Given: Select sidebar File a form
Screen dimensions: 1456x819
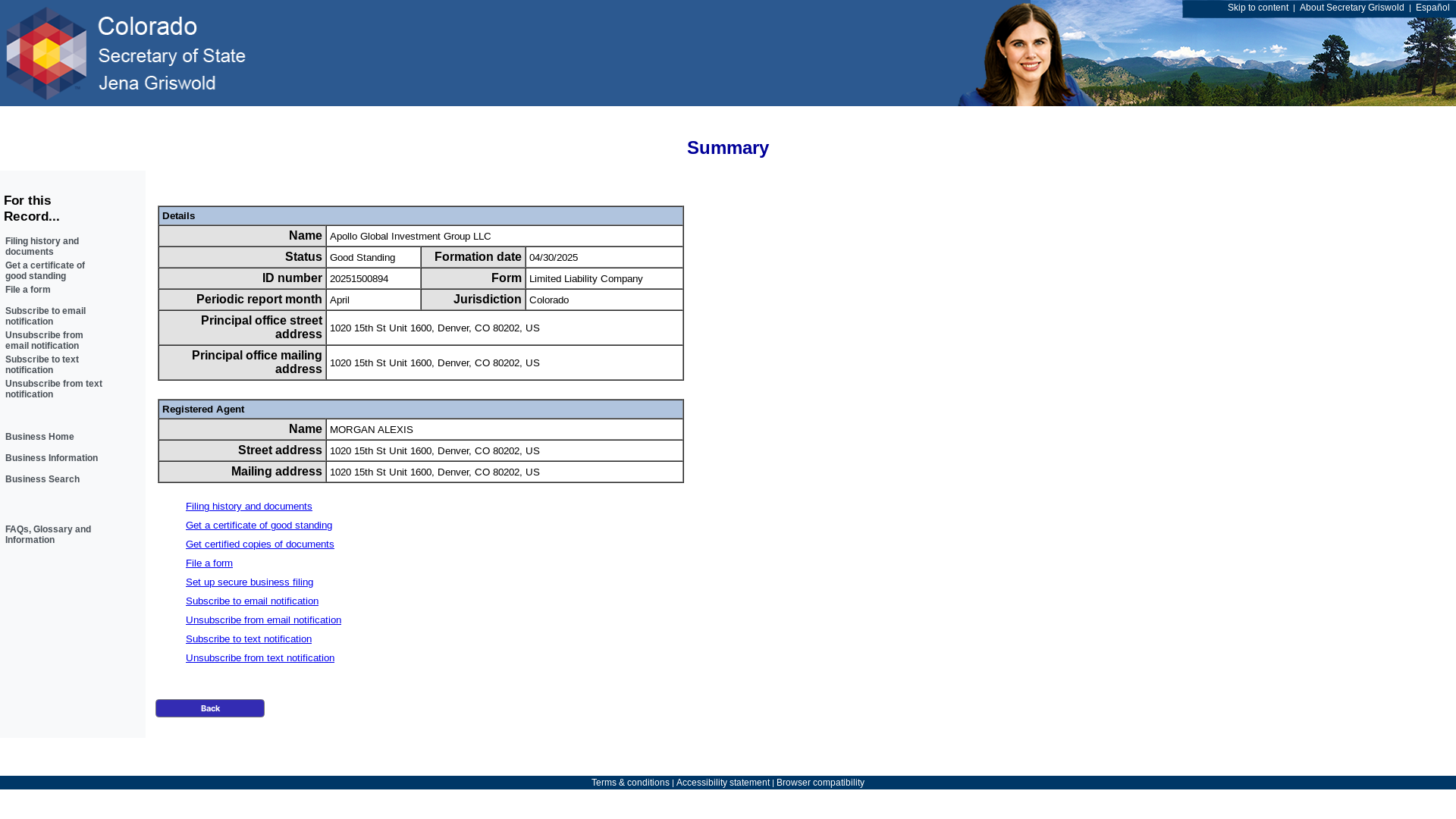Looking at the screenshot, I should point(28,290).
